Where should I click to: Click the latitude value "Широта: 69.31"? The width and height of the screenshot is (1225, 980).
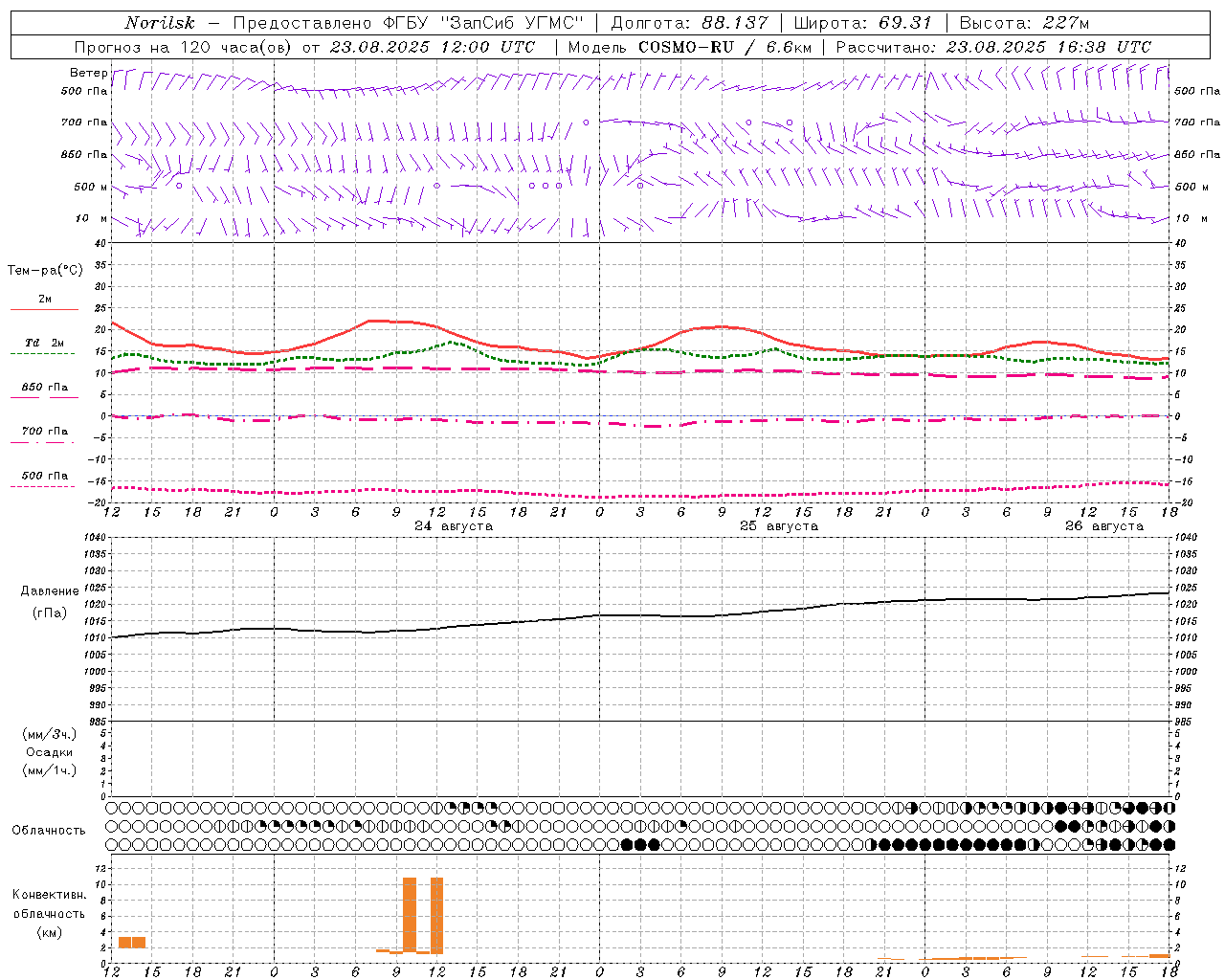863,23
